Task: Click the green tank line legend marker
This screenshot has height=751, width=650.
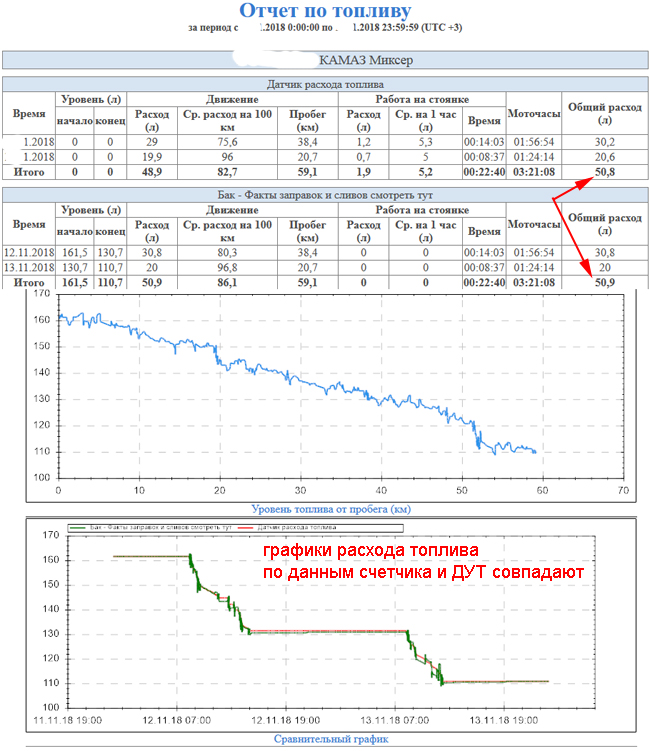Action: point(76,527)
